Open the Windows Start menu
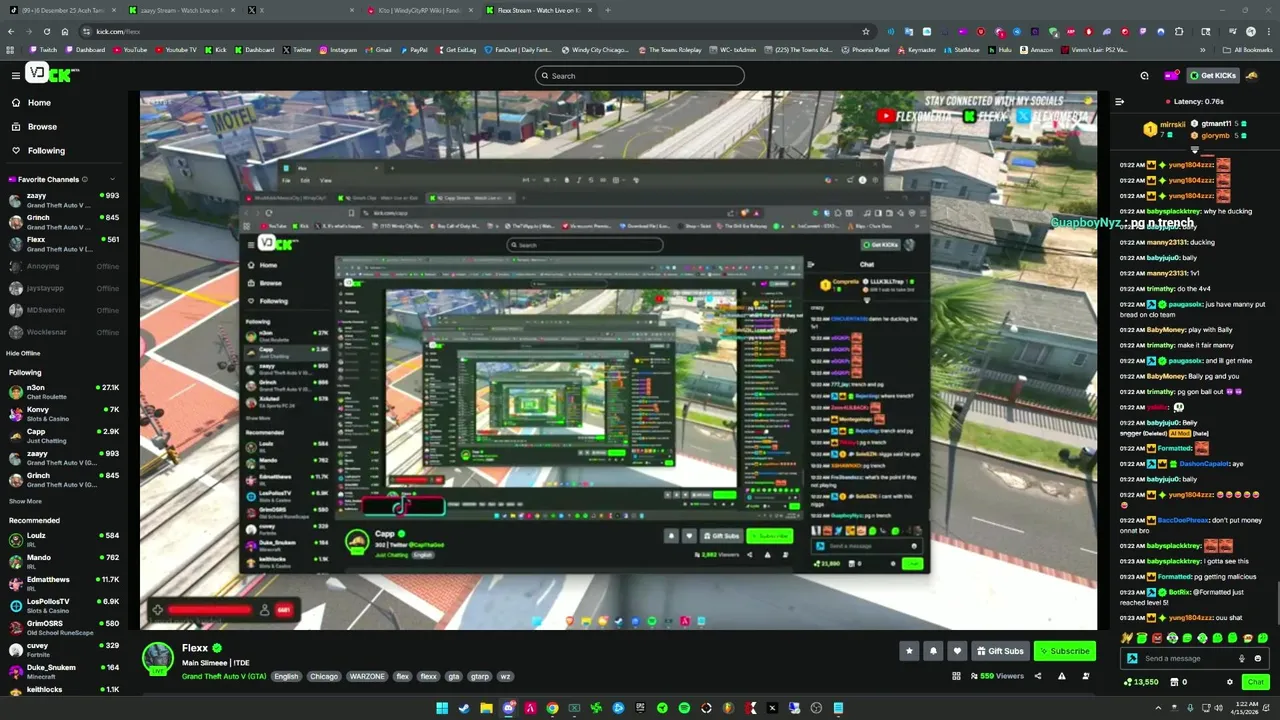The width and height of the screenshot is (1280, 720). tap(442, 708)
